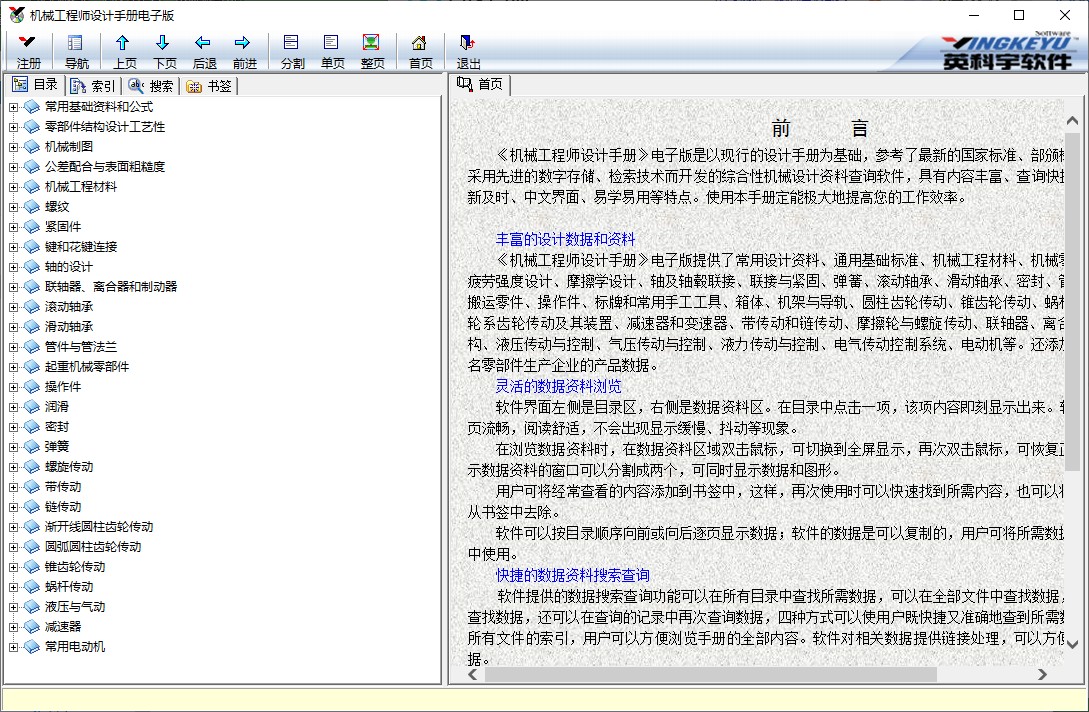Click the 注册 (Register) toolbar icon
The height and width of the screenshot is (712, 1089).
click(x=29, y=51)
